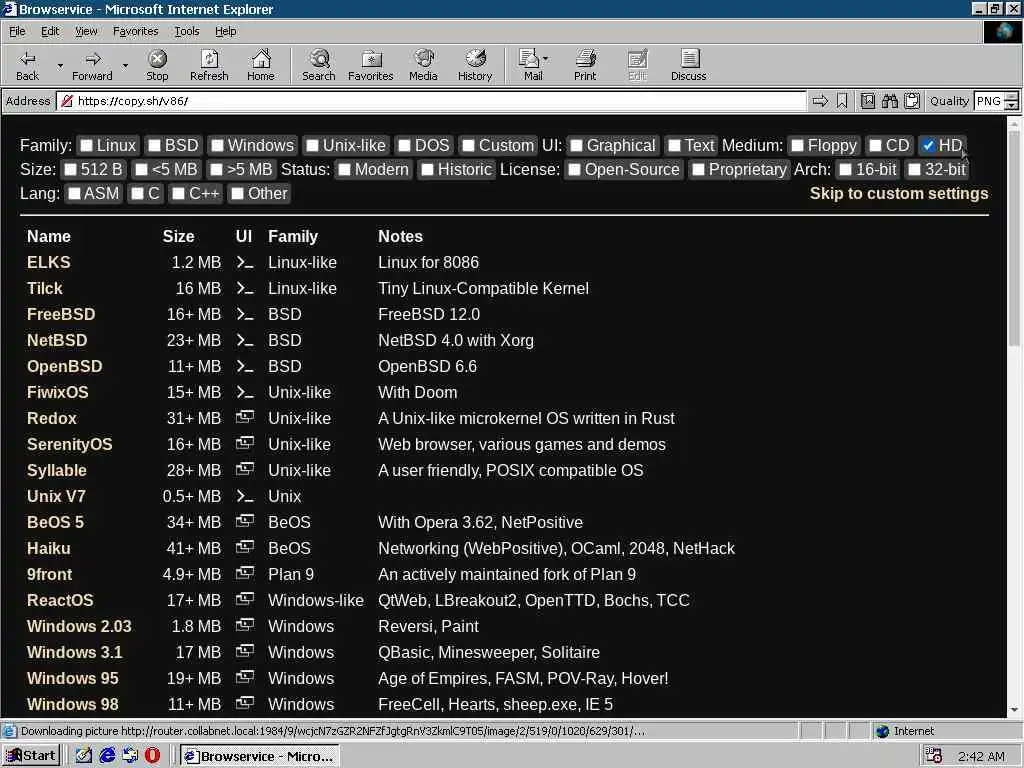Go to the Home page
The height and width of the screenshot is (768, 1024).
pyautogui.click(x=261, y=65)
